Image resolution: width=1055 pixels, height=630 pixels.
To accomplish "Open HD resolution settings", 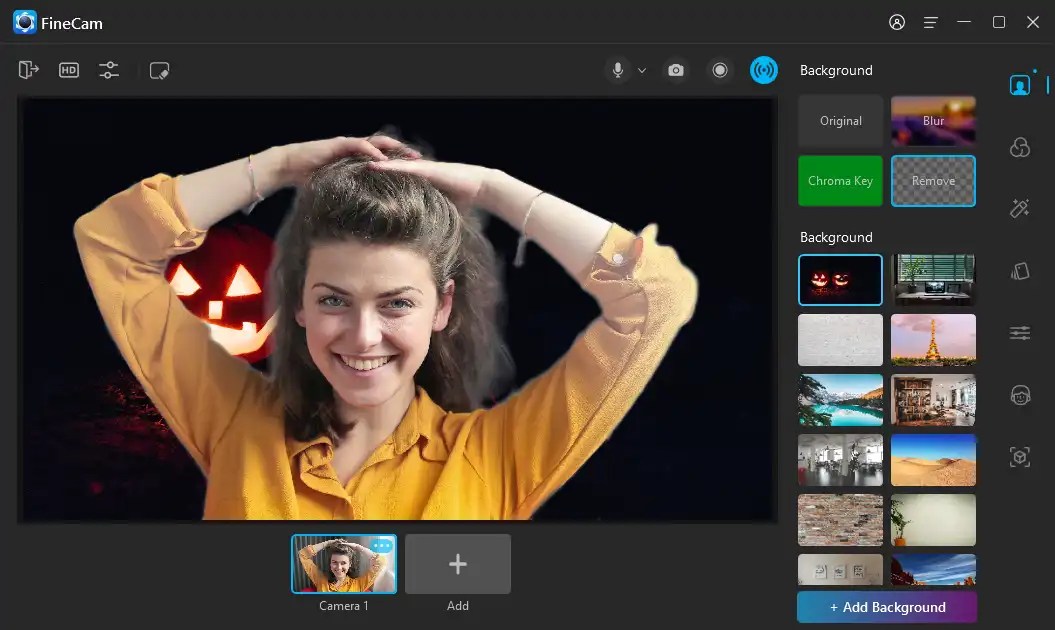I will (68, 70).
